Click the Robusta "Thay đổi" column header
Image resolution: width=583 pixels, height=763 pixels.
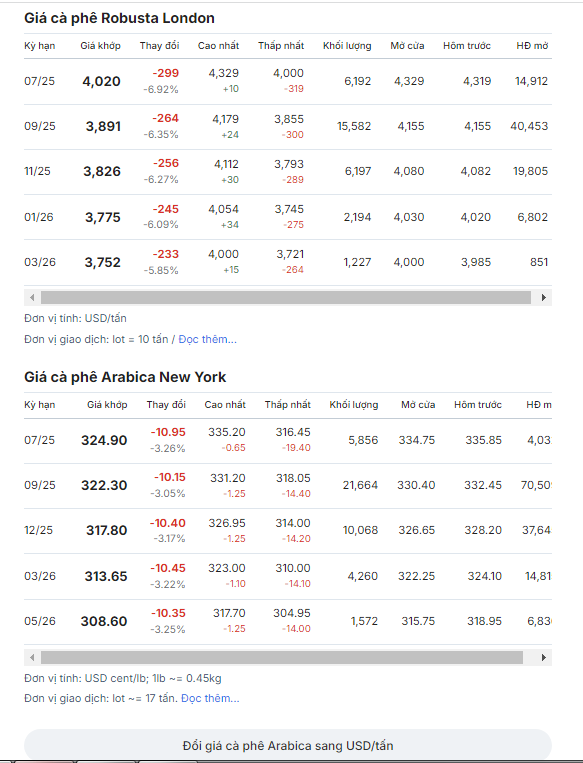[159, 46]
